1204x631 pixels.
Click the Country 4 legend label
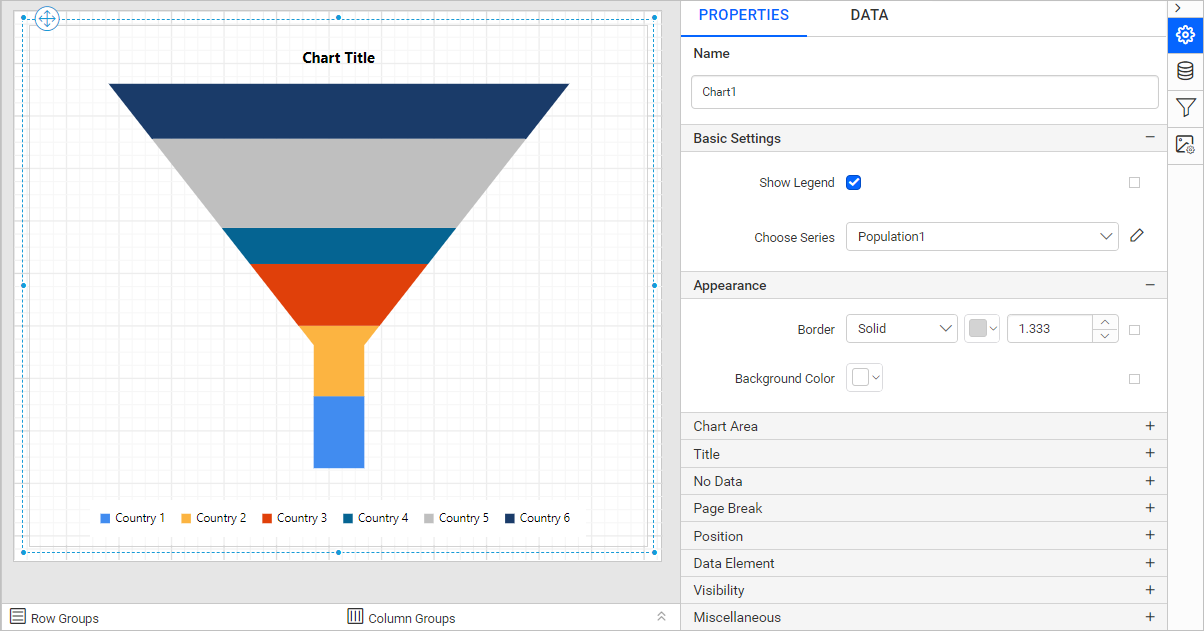point(383,518)
